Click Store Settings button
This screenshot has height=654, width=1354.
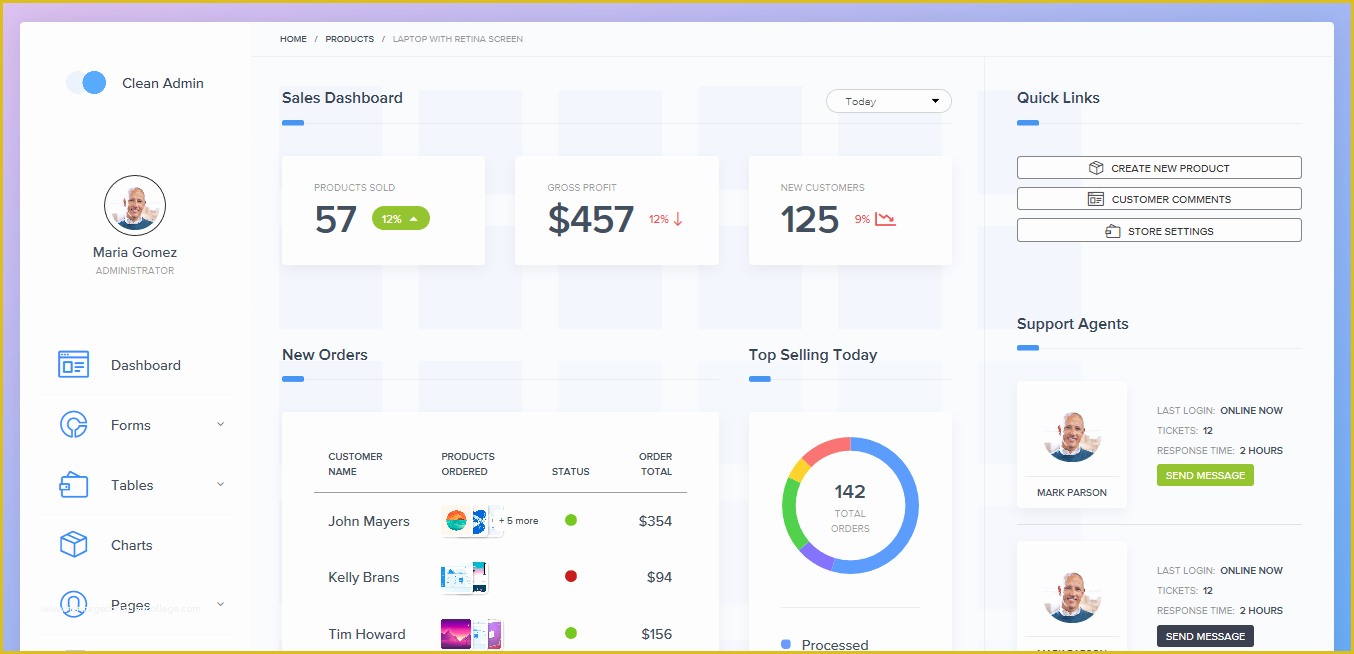coord(1159,230)
